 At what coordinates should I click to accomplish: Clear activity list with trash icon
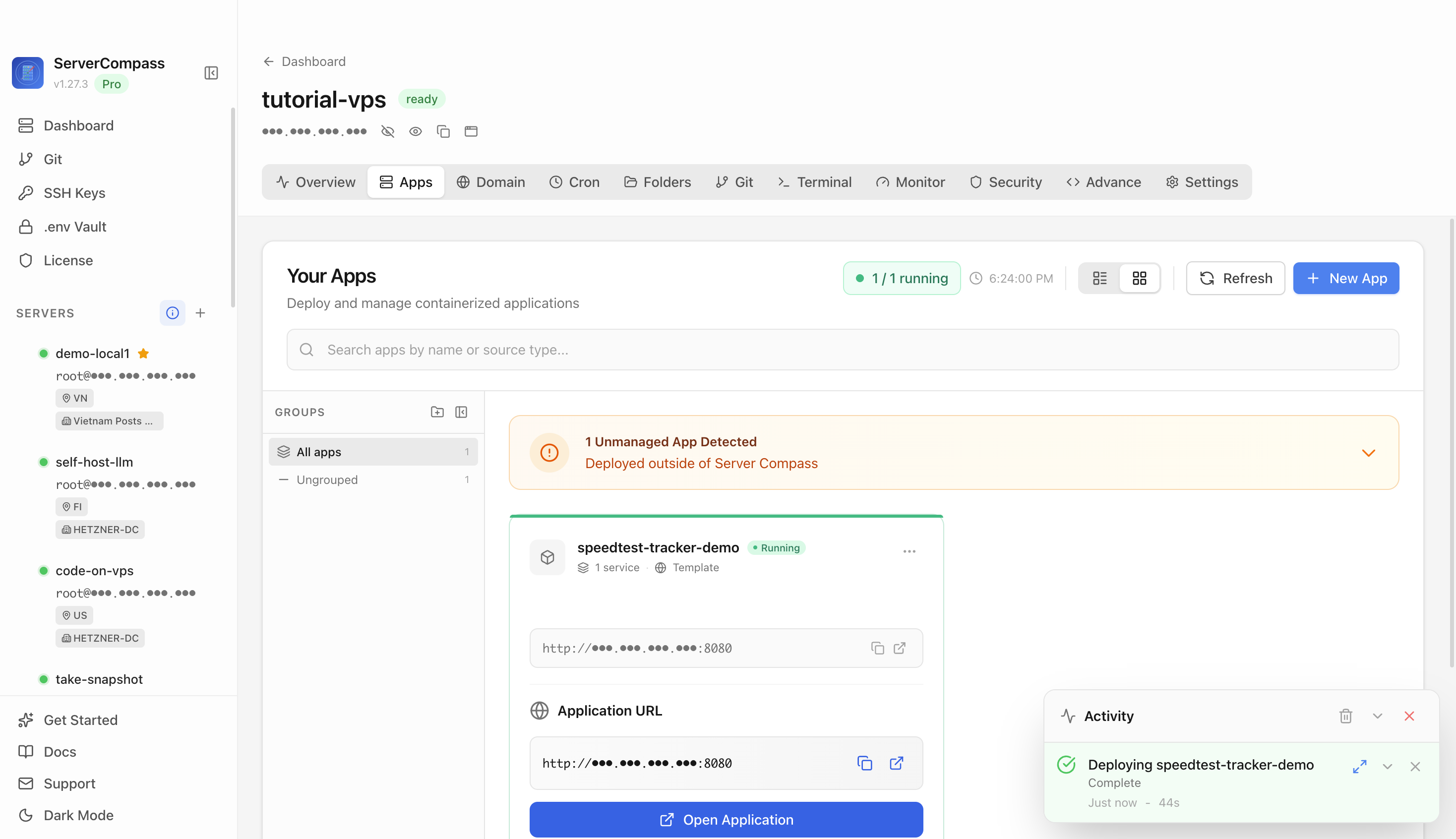tap(1345, 716)
